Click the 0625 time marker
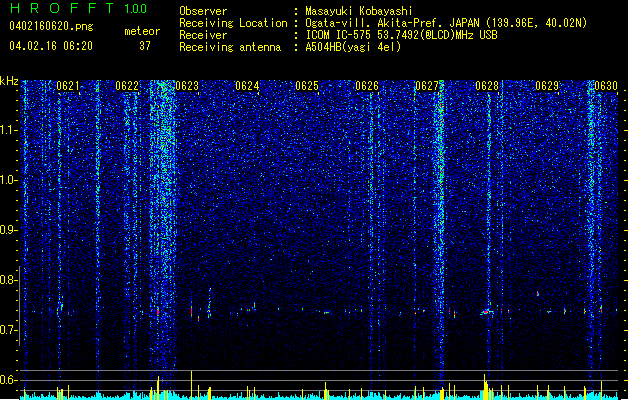The width and height of the screenshot is (629, 400). pyautogui.click(x=307, y=86)
